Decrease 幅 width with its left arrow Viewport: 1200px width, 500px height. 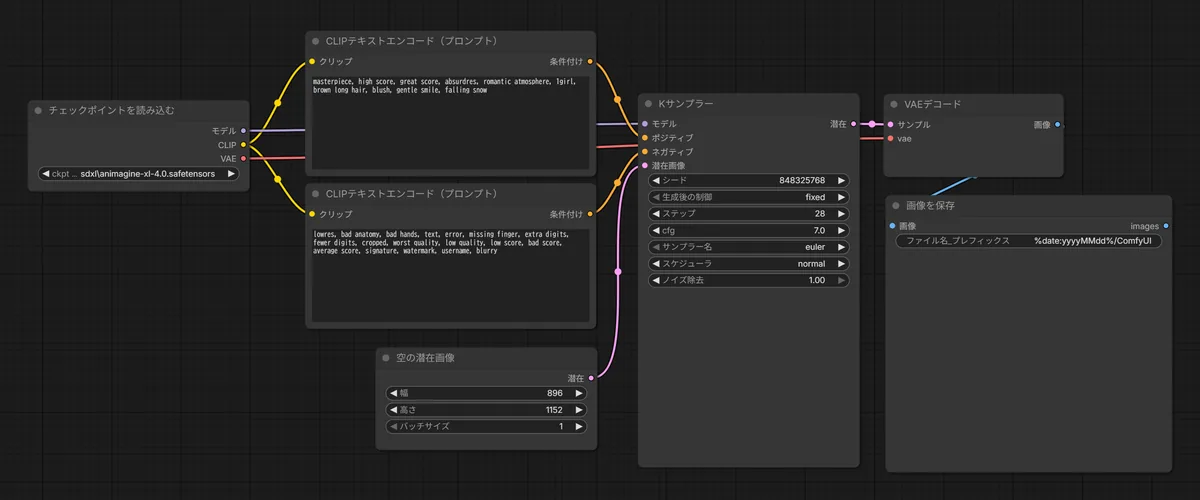pyautogui.click(x=393, y=393)
